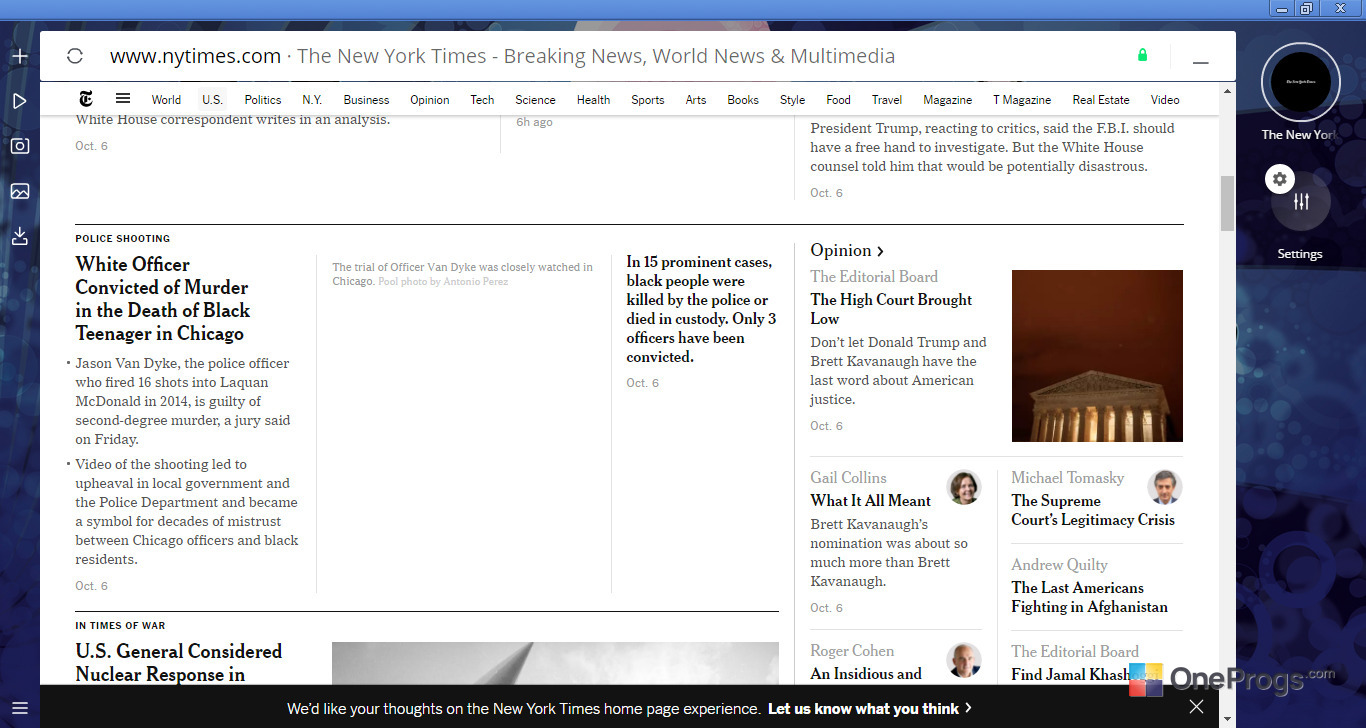Open the Video section
1366x728 pixels.
pyautogui.click(x=1165, y=100)
